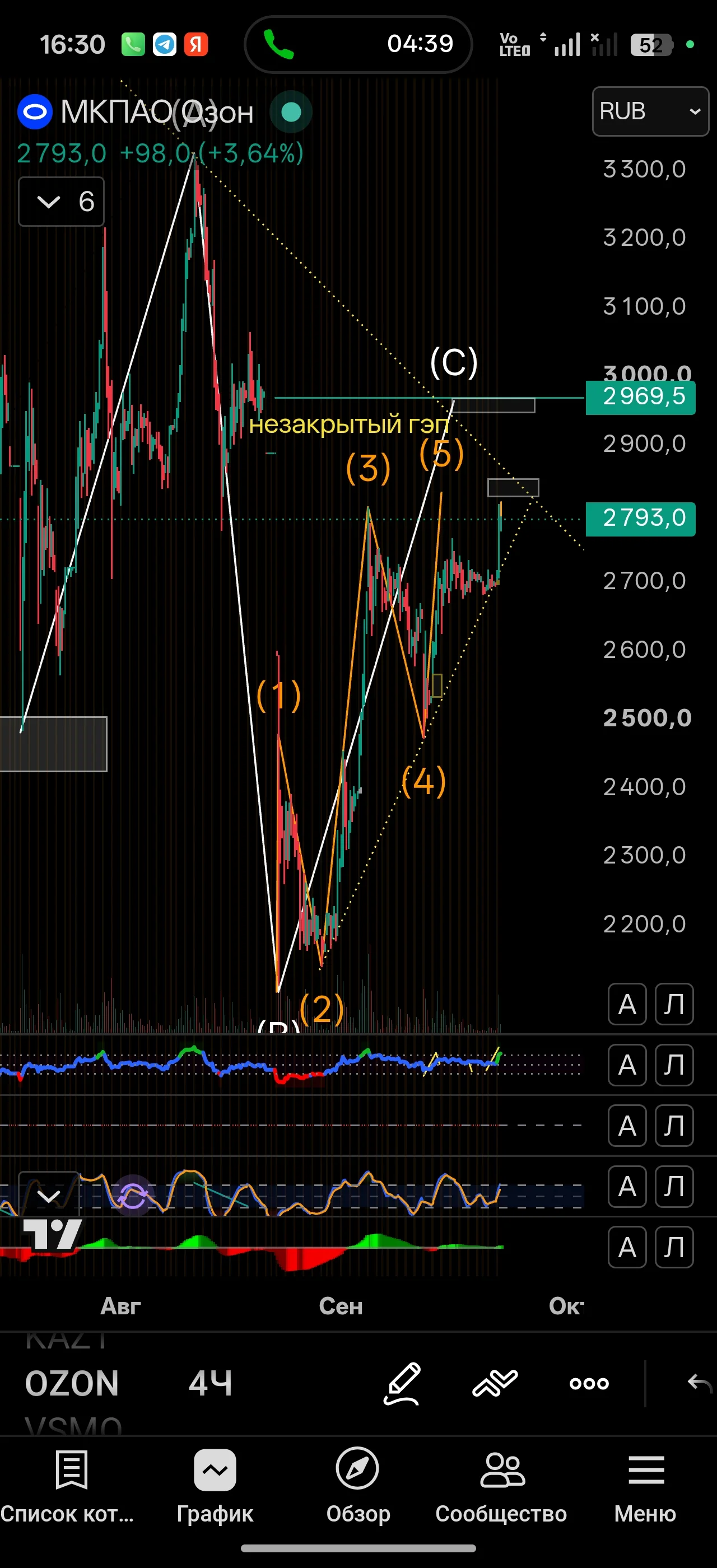Tap the battery indicator showing 52
Image resolution: width=717 pixels, height=1568 pixels.
(x=651, y=44)
